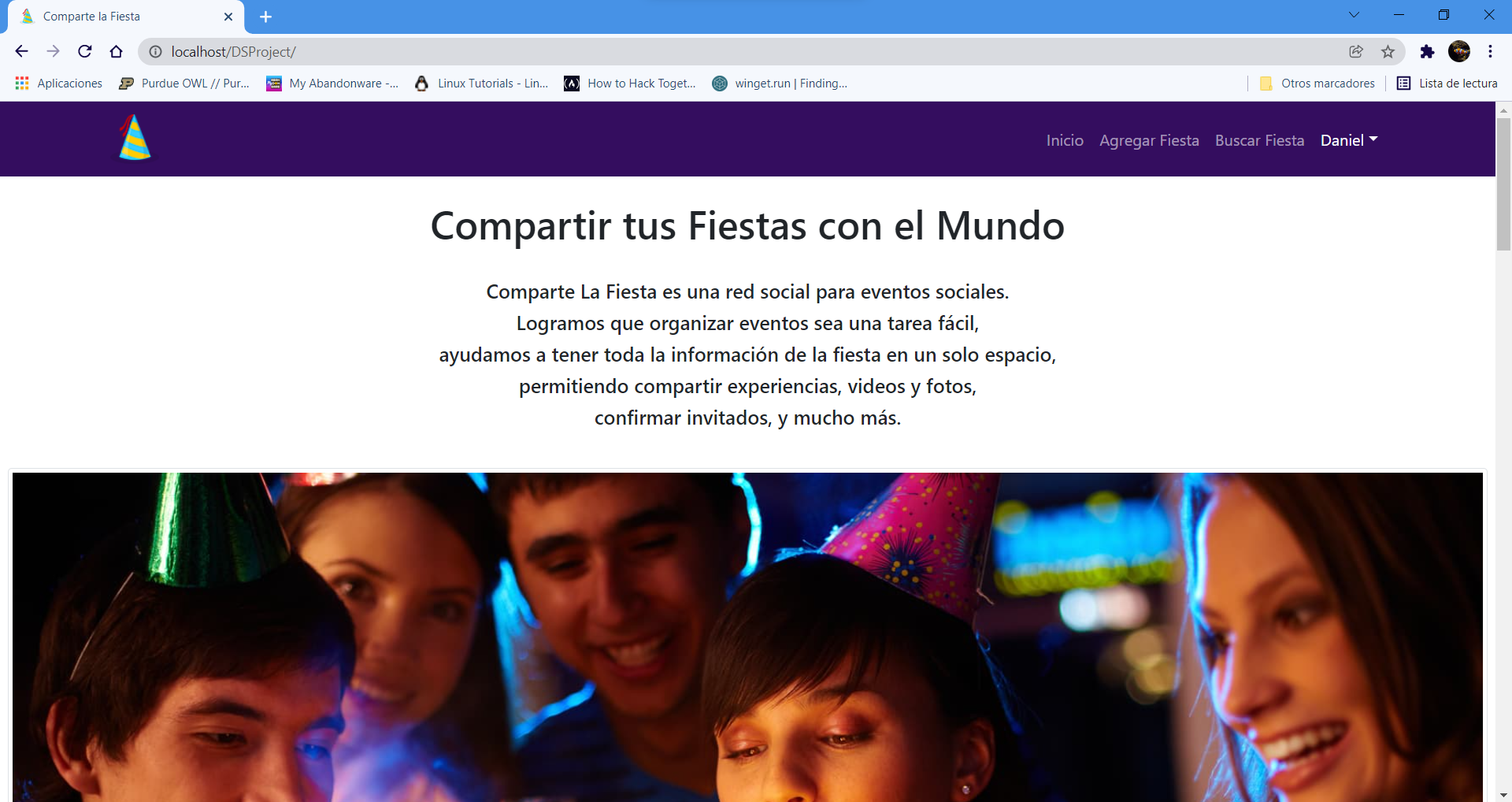The height and width of the screenshot is (802, 1512).
Task: View site information icon in address bar
Action: (x=156, y=51)
